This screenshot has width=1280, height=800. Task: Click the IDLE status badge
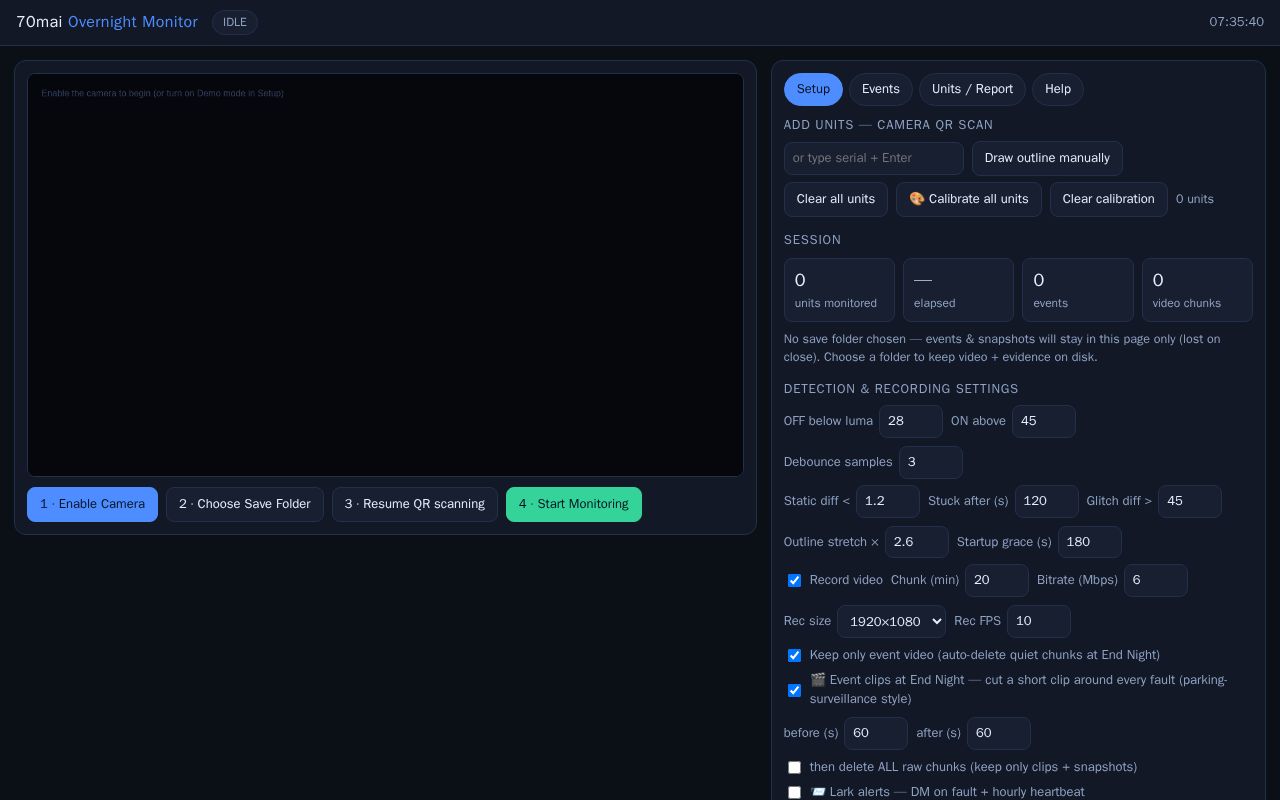[x=235, y=22]
